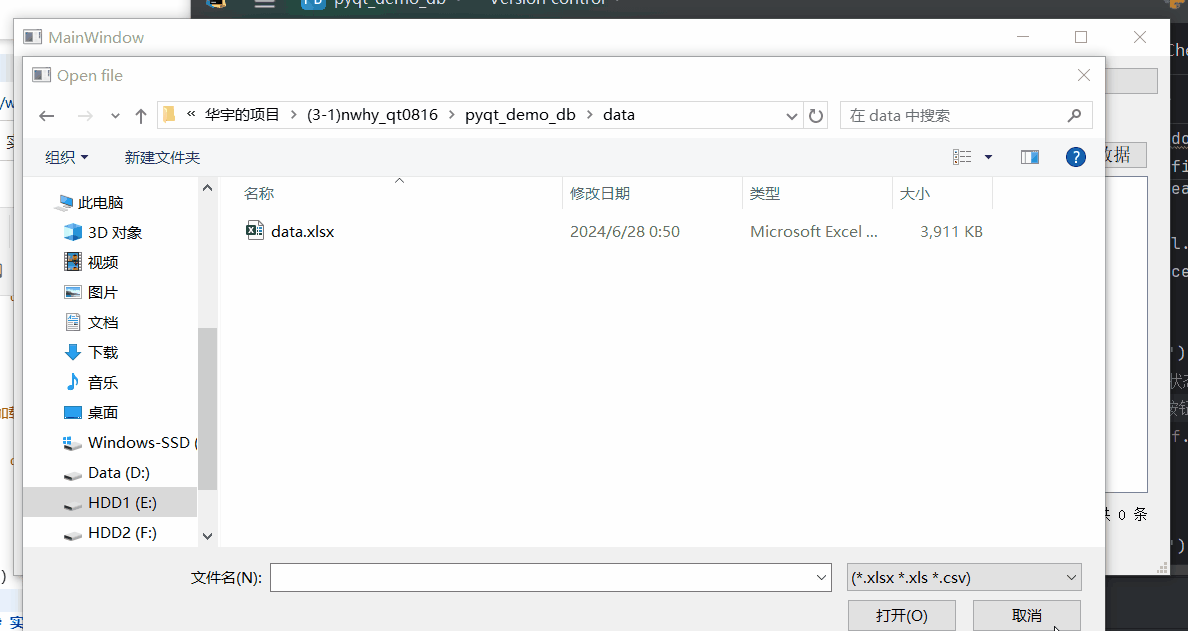Close the Open file dialog
Viewport: 1188px width, 631px height.
1084,75
